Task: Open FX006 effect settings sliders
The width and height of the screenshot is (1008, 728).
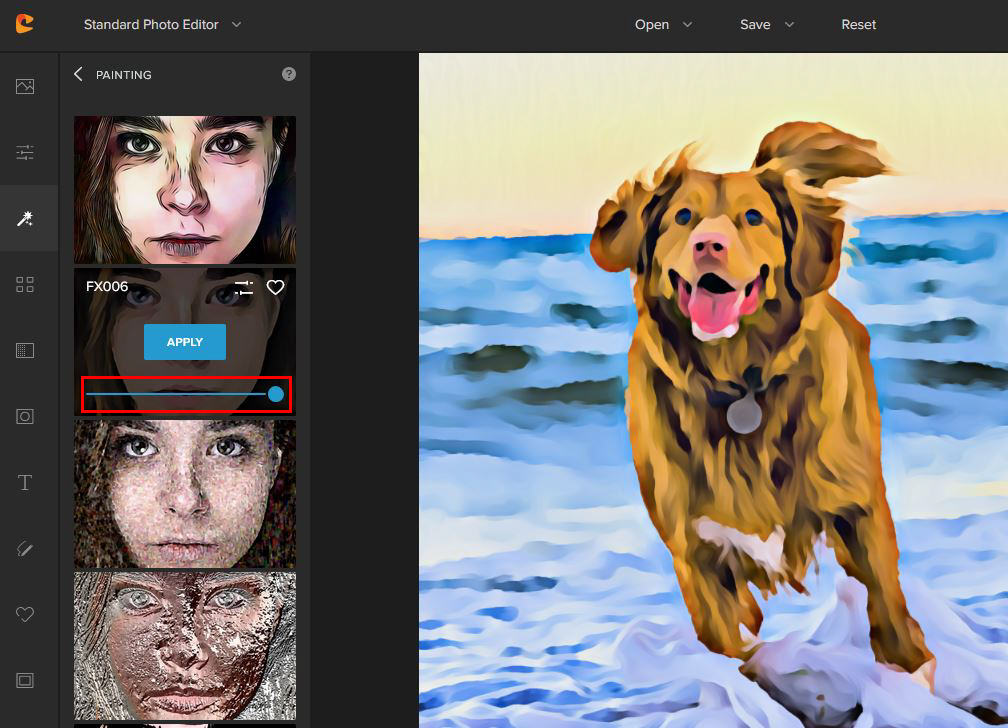Action: [x=244, y=288]
